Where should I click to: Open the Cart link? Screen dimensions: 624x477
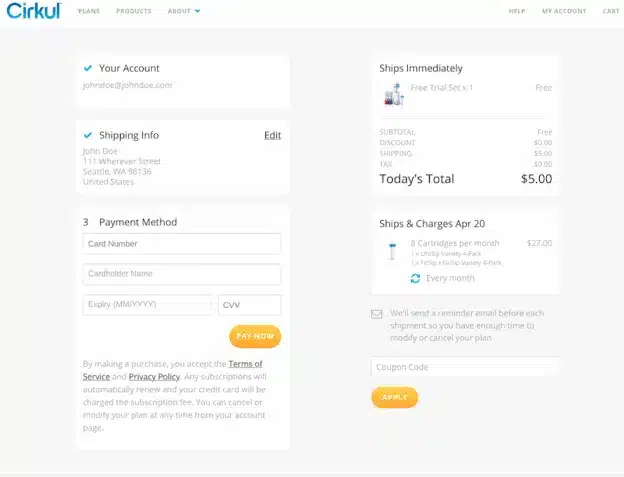610,11
